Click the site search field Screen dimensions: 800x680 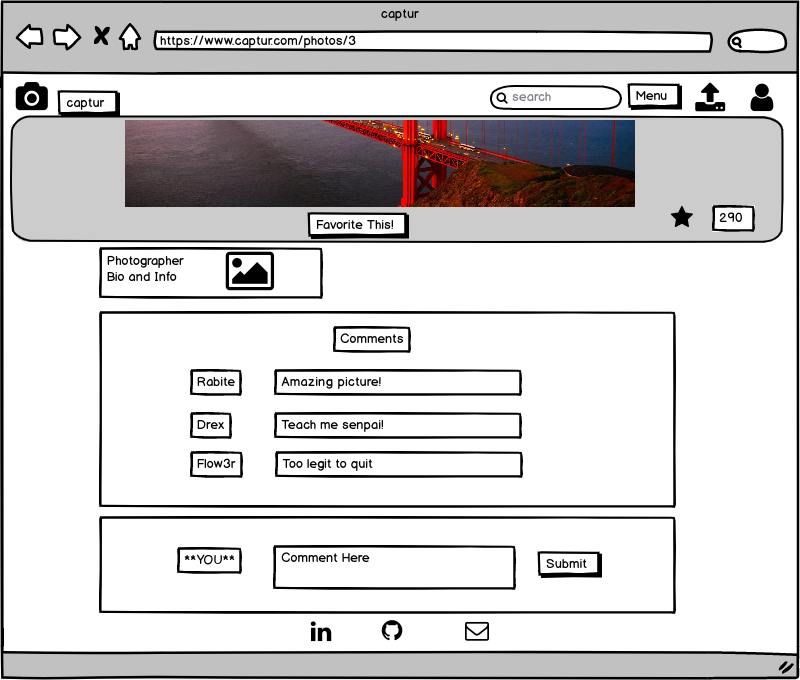coord(556,97)
